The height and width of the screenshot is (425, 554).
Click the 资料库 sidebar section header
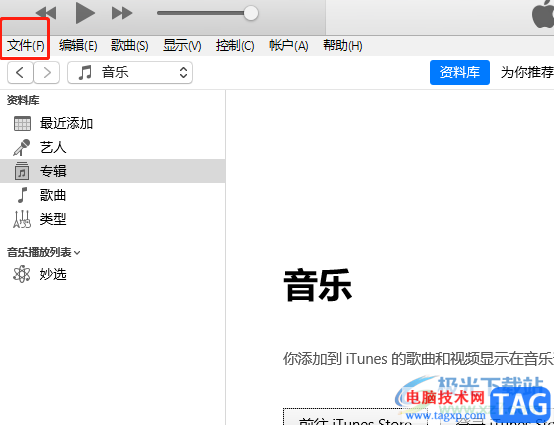point(23,100)
